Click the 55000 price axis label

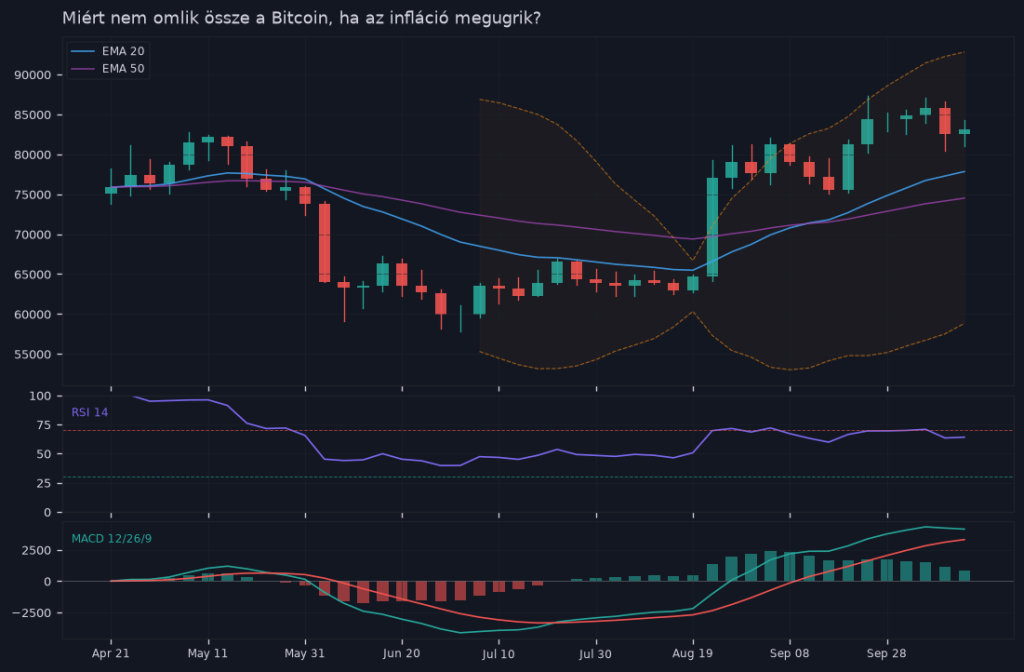click(33, 355)
